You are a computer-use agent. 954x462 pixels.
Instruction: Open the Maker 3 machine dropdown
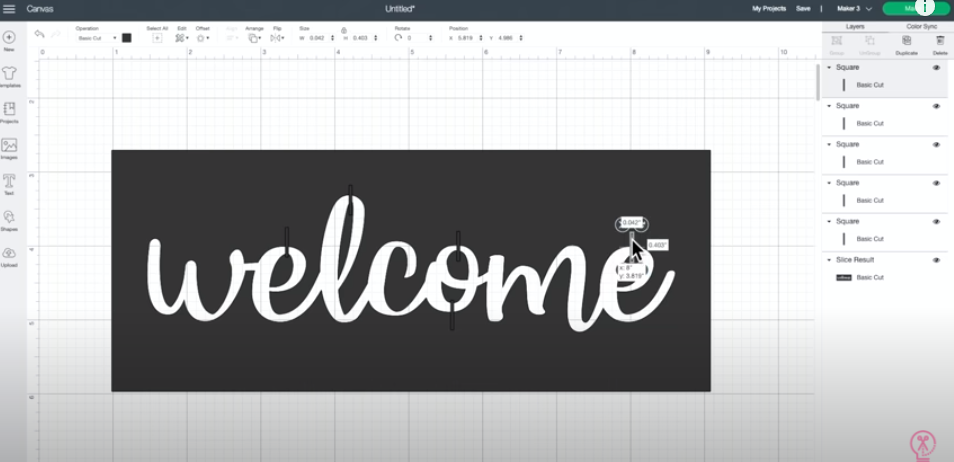click(854, 9)
